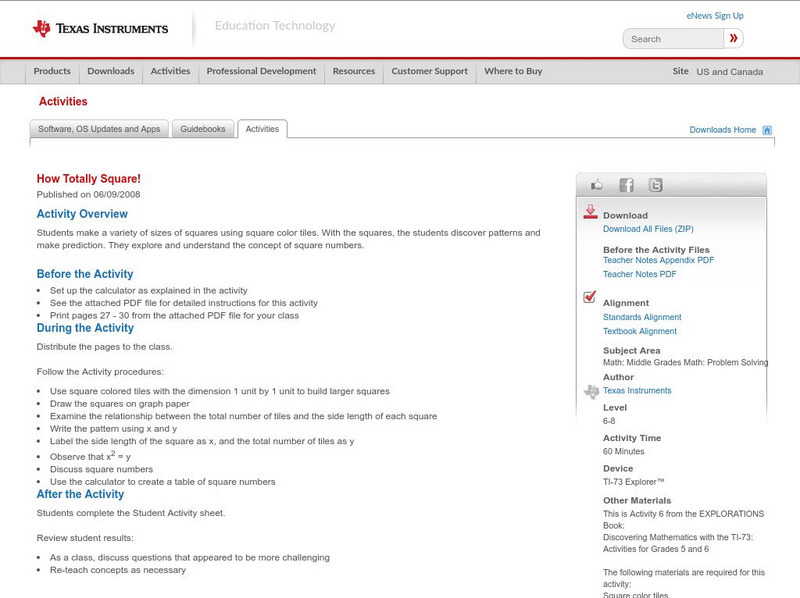The width and height of the screenshot is (800, 598).
Task: Click the Education Technology header text
Action: 275,26
